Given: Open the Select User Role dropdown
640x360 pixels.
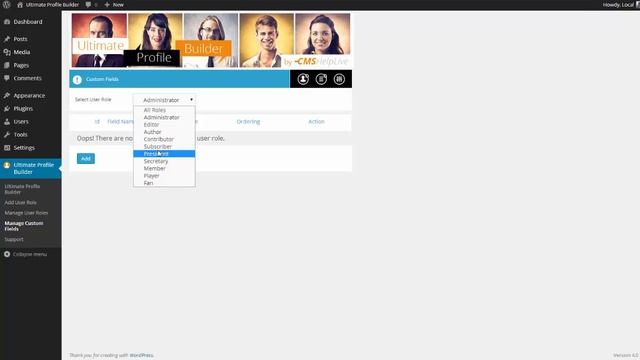Looking at the screenshot, I should click(x=164, y=100).
